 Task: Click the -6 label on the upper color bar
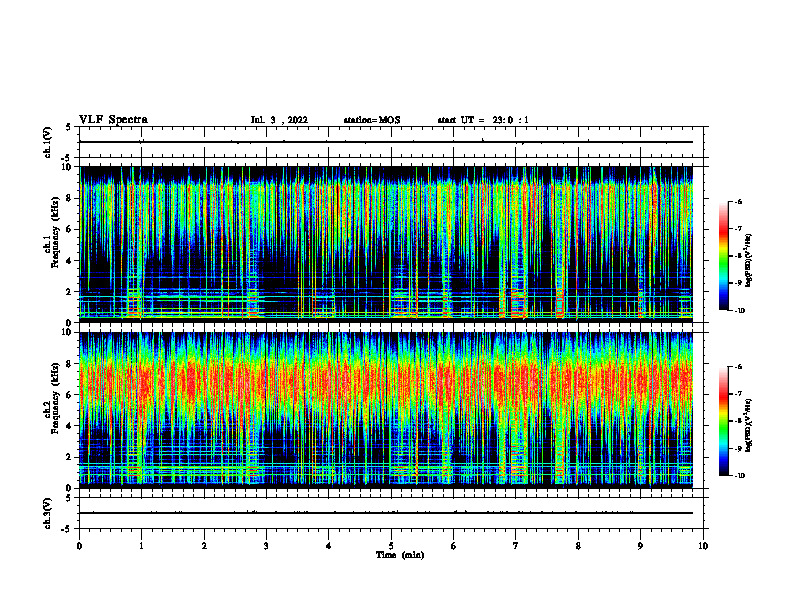738,201
